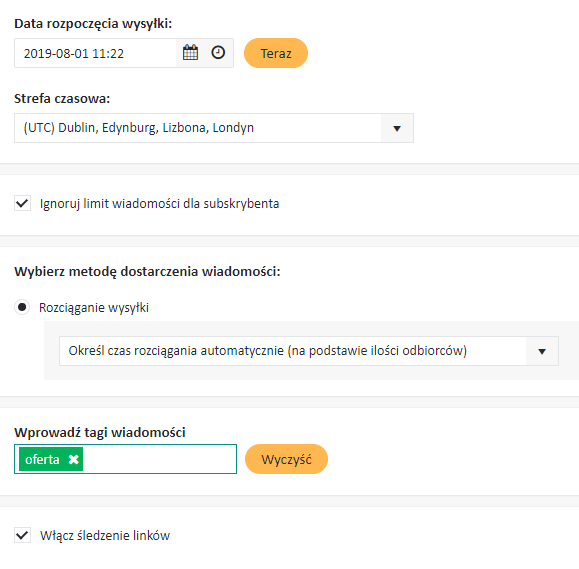The width and height of the screenshot is (579, 569).
Task: Open the clock time picker icon
Action: coord(218,52)
